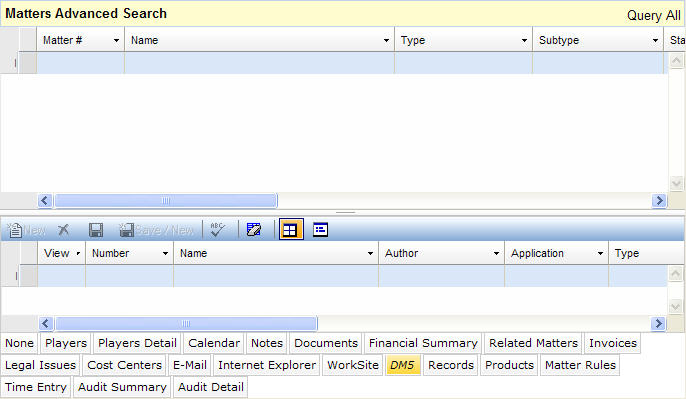Switch to the WorkSite tab
Viewport: 686px width, 399px height.
click(353, 365)
